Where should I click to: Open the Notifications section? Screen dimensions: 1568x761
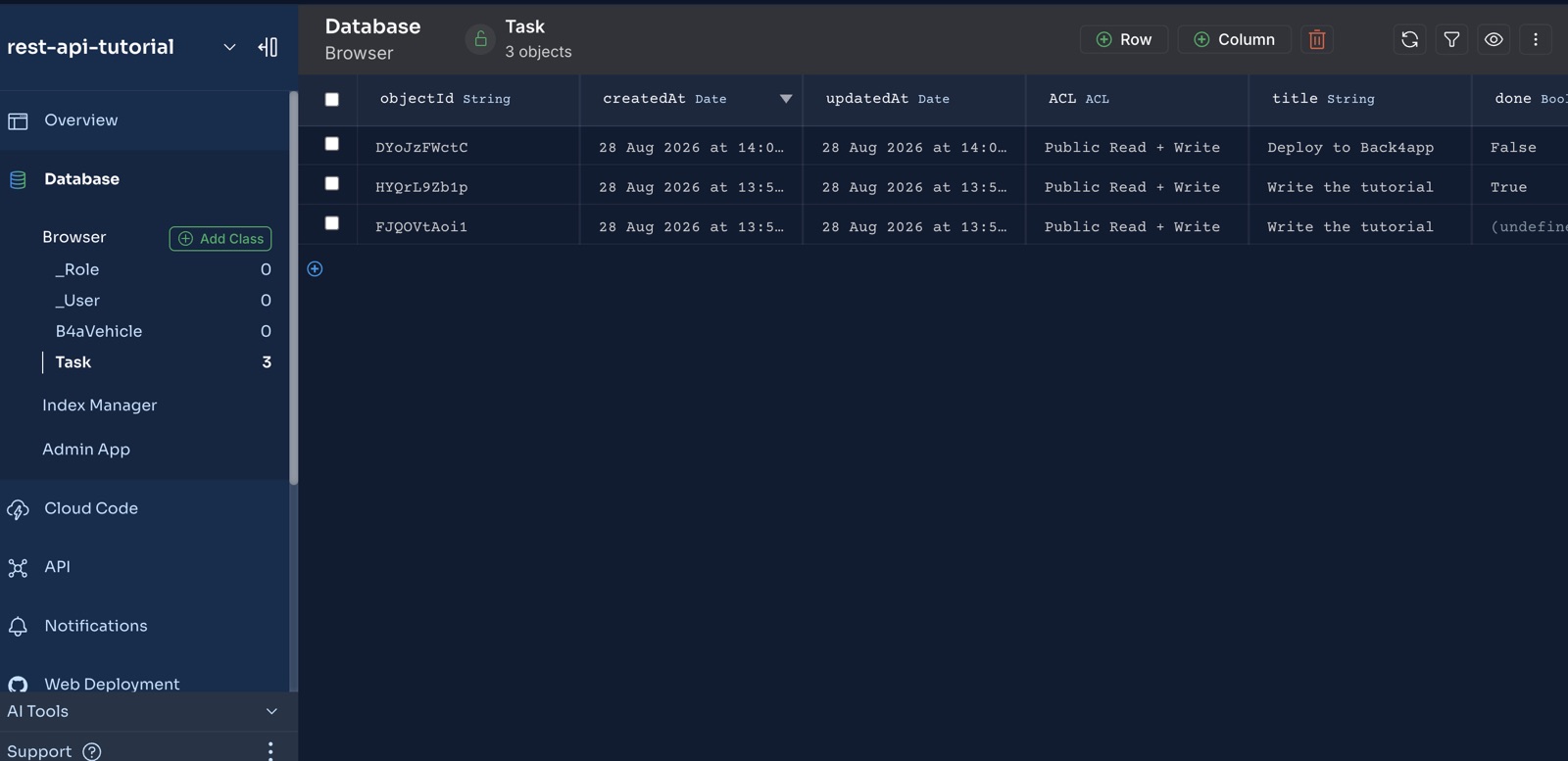click(96, 626)
